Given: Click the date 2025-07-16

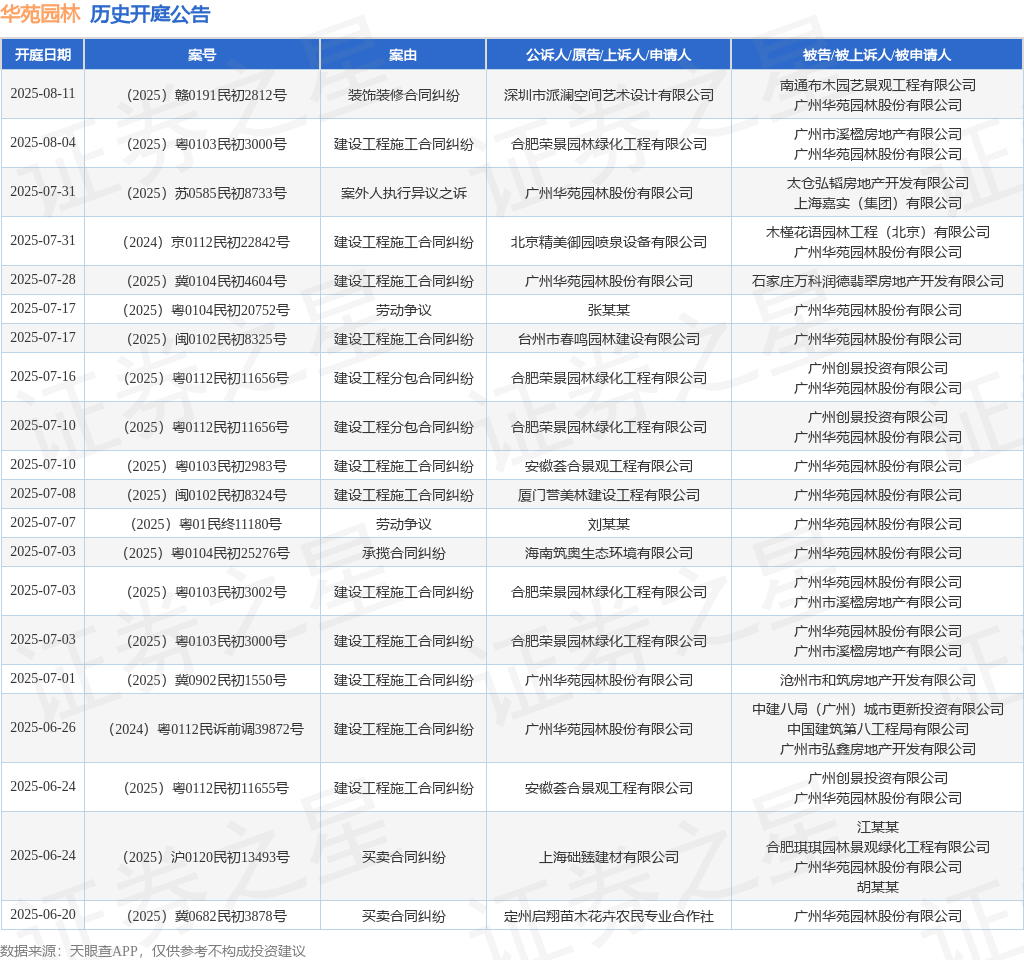Looking at the screenshot, I should point(43,377).
